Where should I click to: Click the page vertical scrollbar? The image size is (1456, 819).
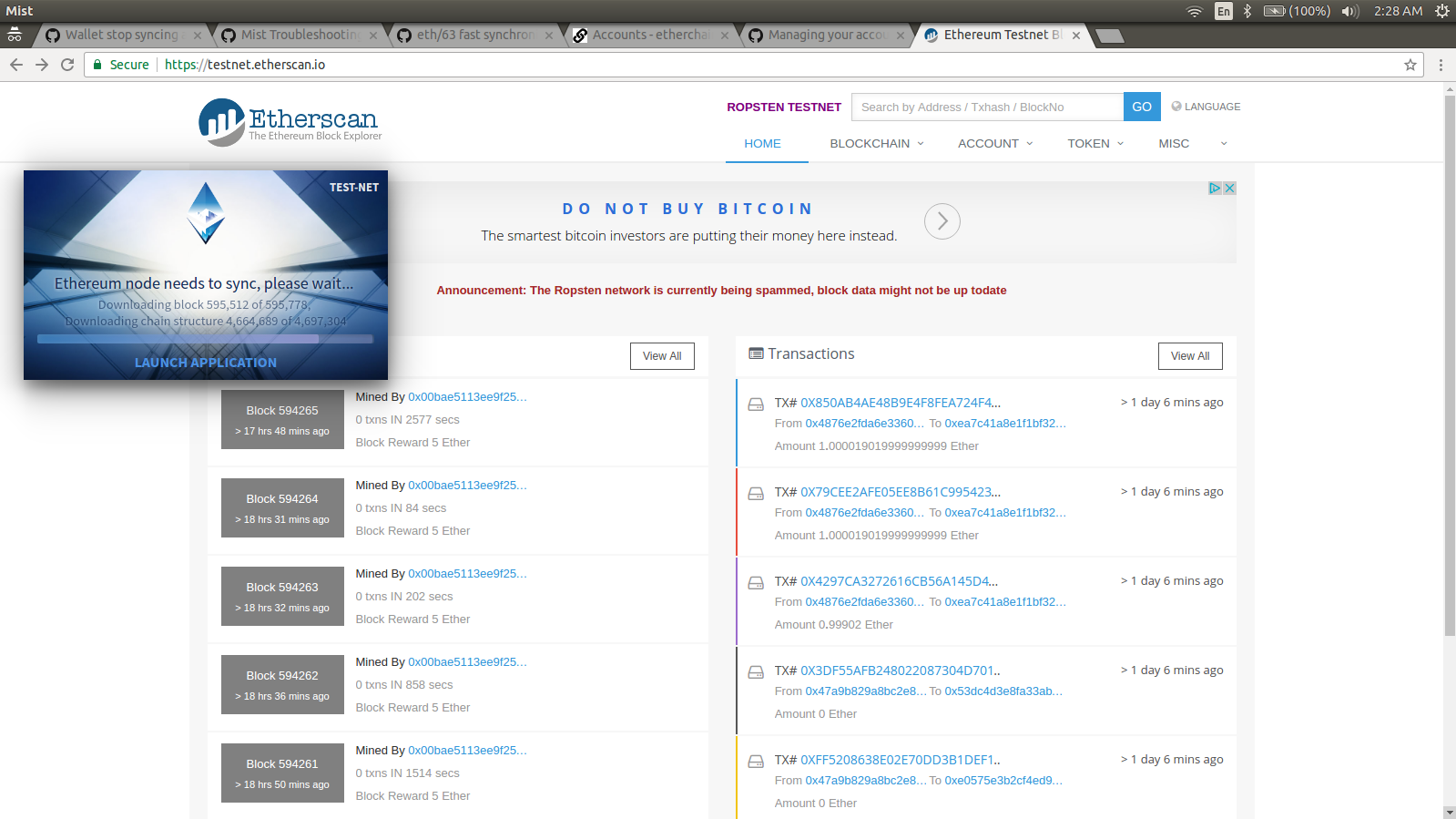[1450, 364]
